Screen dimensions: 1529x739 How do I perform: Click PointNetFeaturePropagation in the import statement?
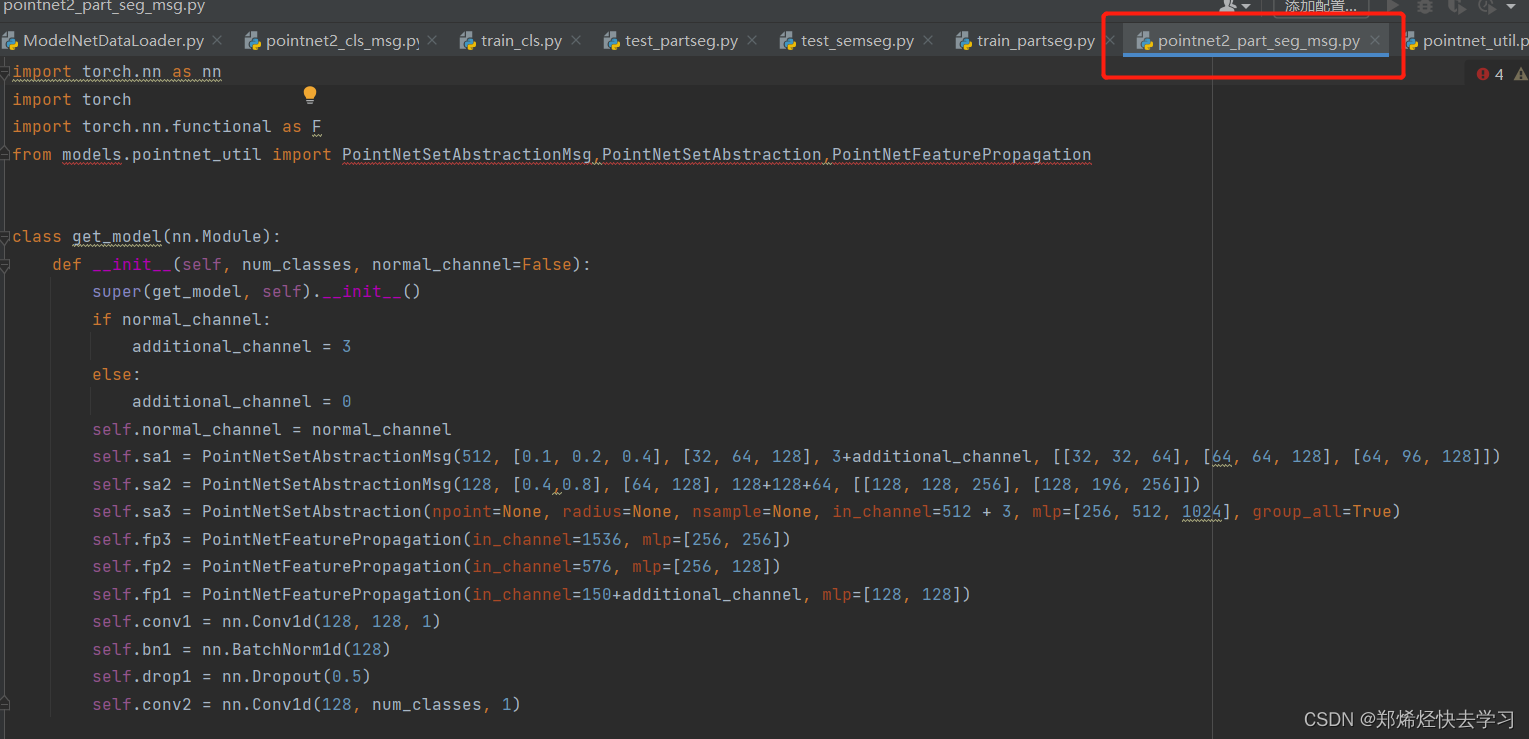coord(962,154)
